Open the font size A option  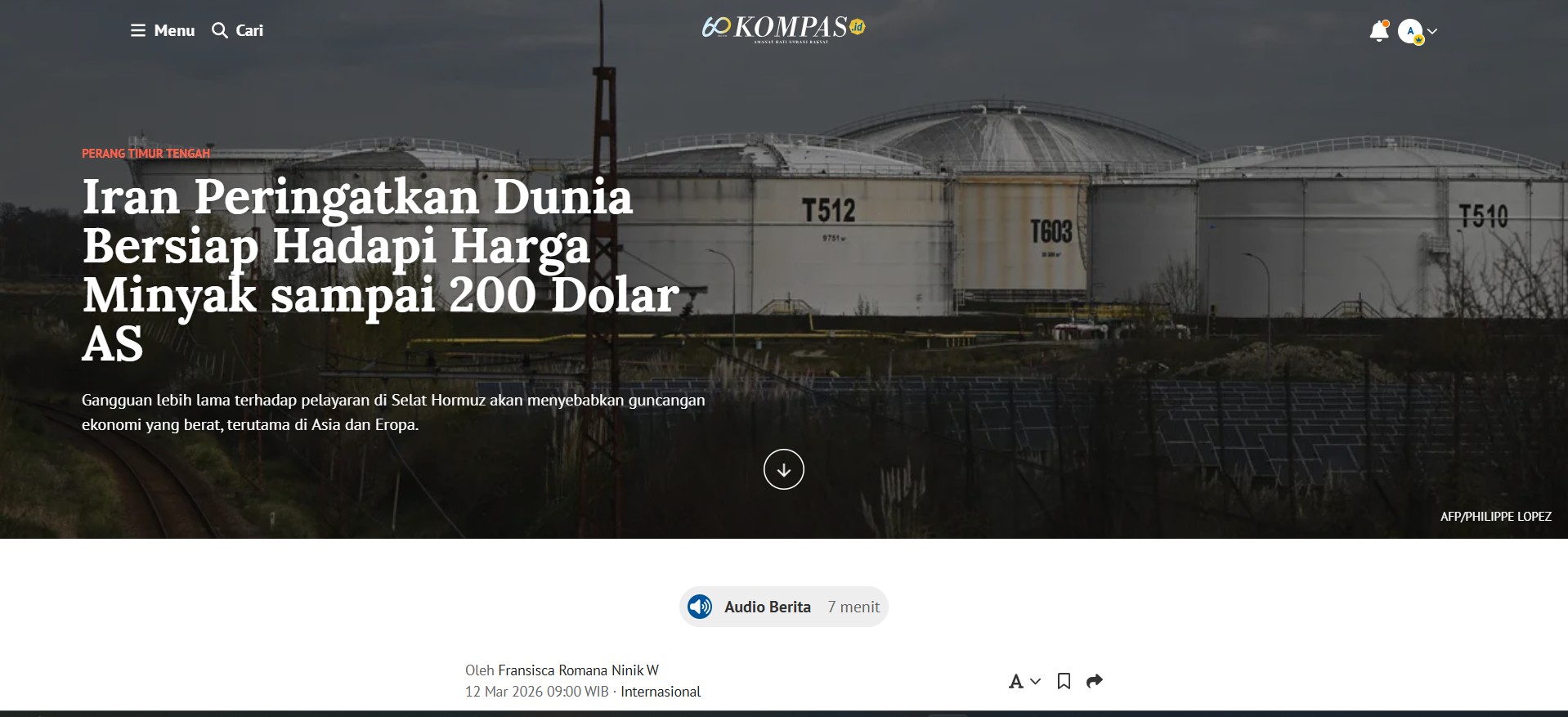[1016, 682]
